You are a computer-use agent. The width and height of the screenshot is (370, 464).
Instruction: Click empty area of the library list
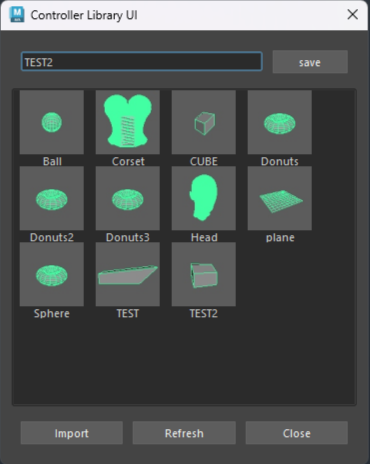click(x=184, y=363)
